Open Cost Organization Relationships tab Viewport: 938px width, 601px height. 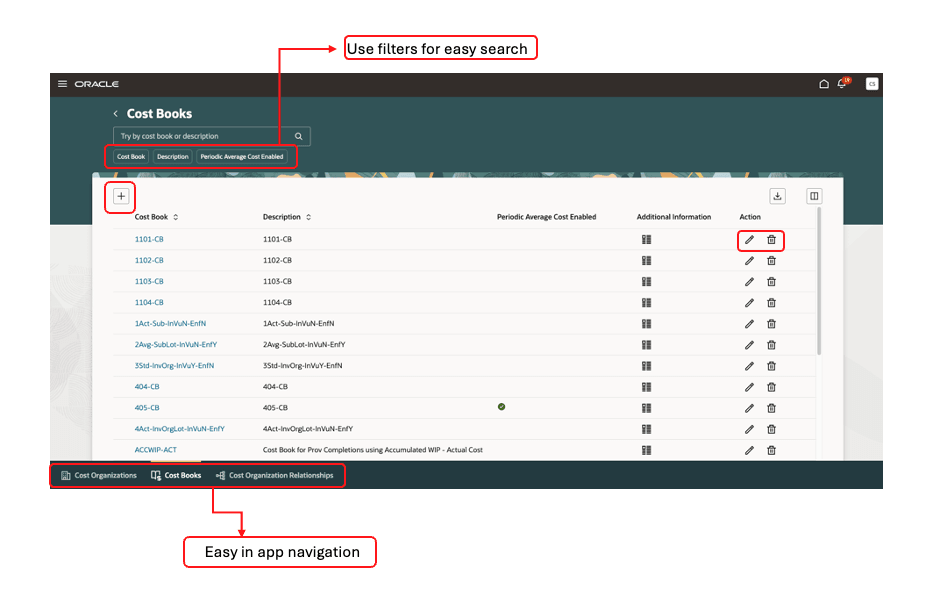pyautogui.click(x=277, y=475)
